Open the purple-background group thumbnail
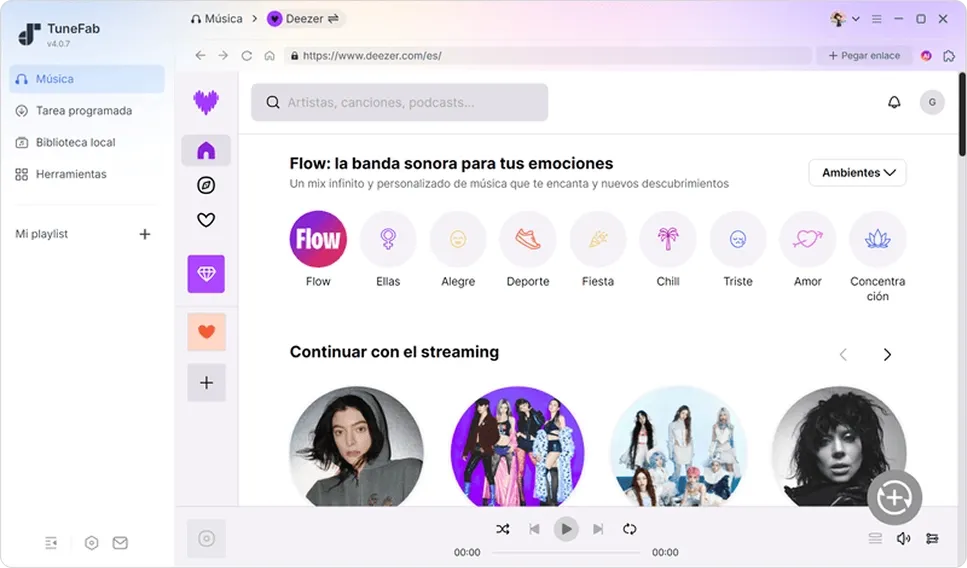 [x=517, y=447]
